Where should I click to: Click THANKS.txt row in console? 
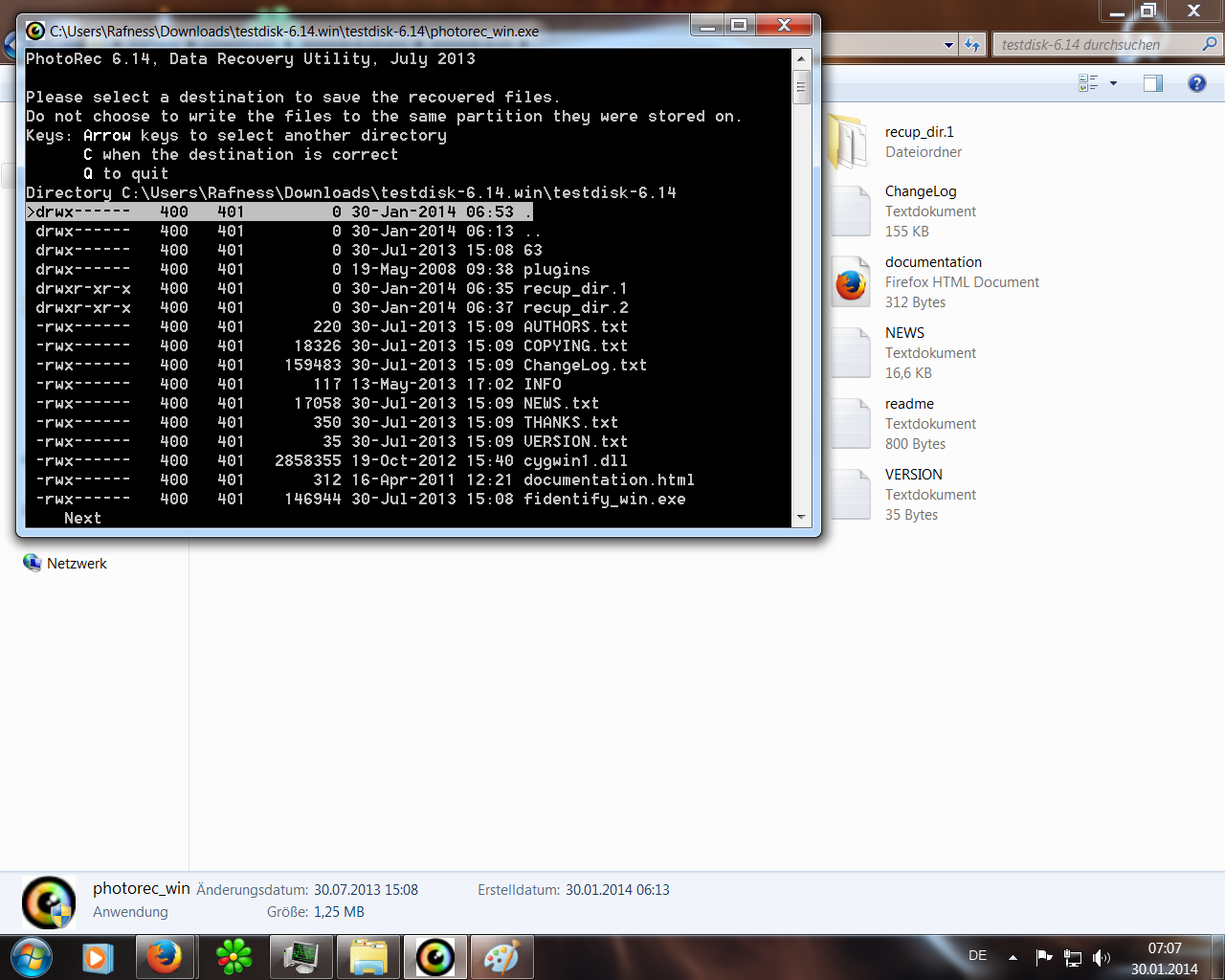click(327, 422)
